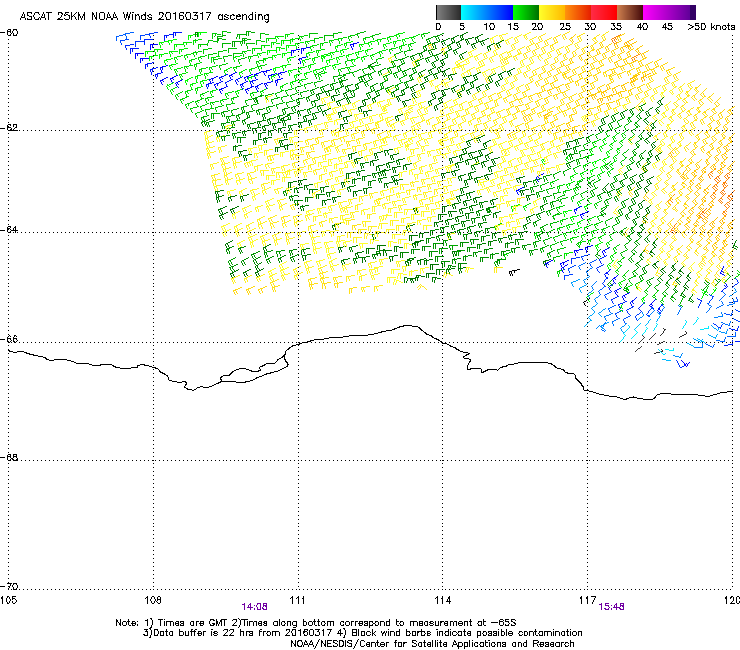Click the -68 latitude label

[x=9, y=457]
